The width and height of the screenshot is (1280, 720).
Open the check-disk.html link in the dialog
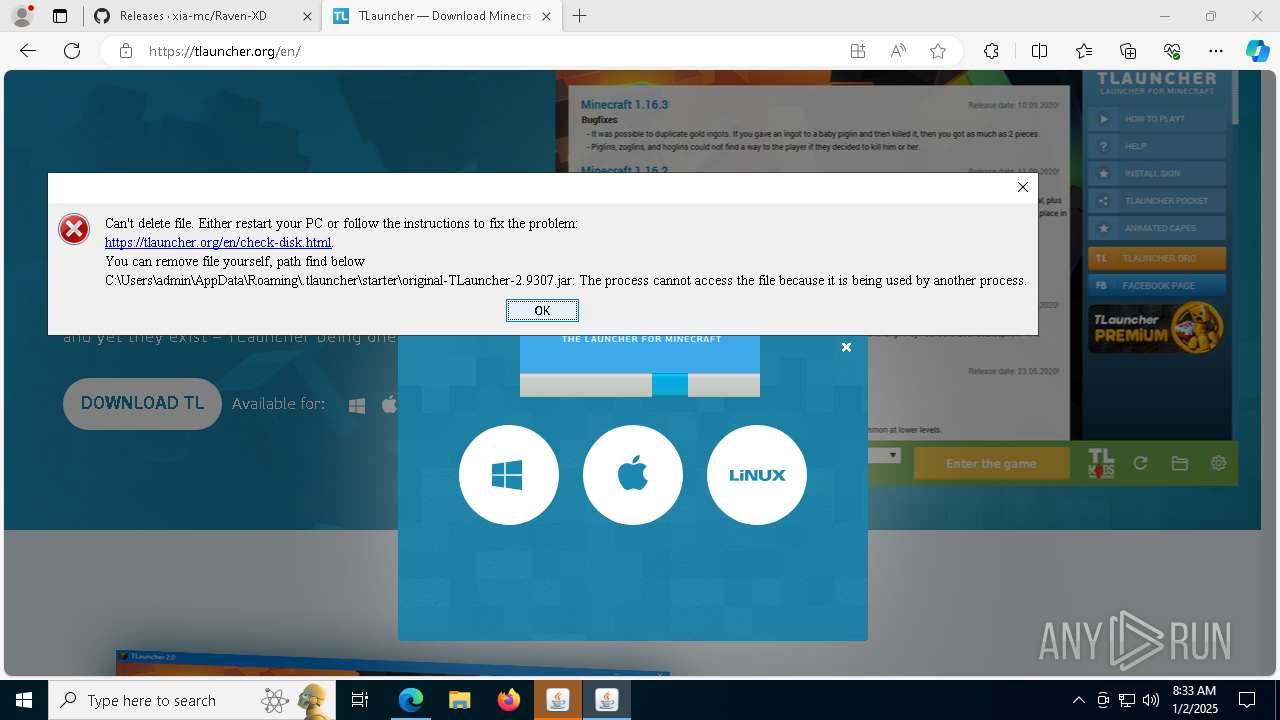(218, 242)
